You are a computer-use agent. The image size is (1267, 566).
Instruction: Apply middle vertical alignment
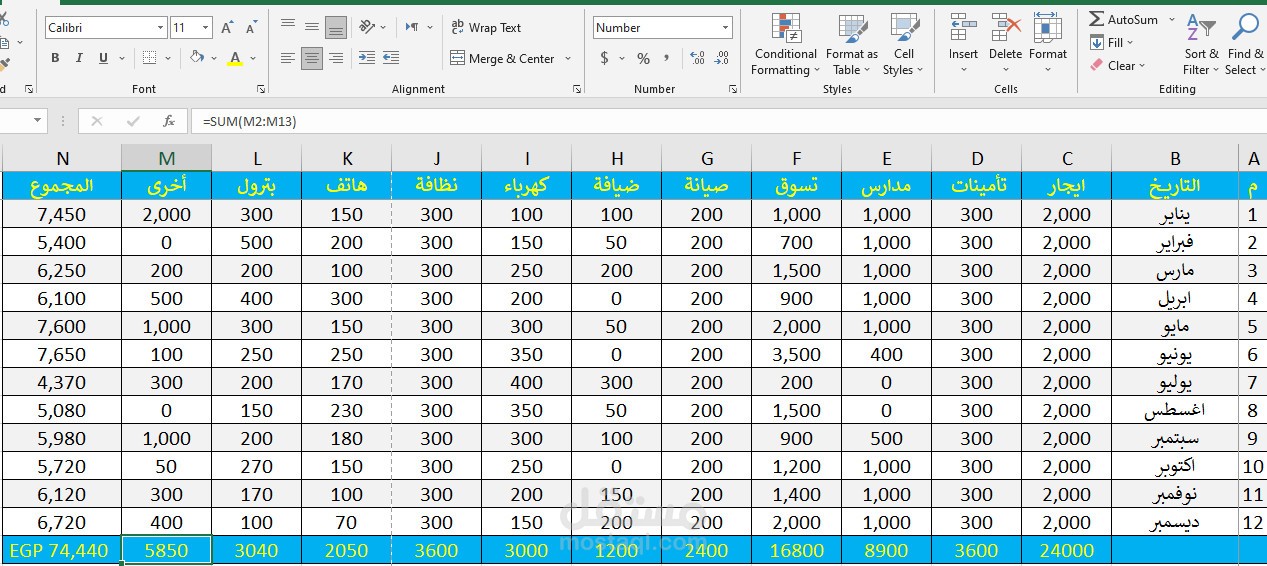coord(312,27)
